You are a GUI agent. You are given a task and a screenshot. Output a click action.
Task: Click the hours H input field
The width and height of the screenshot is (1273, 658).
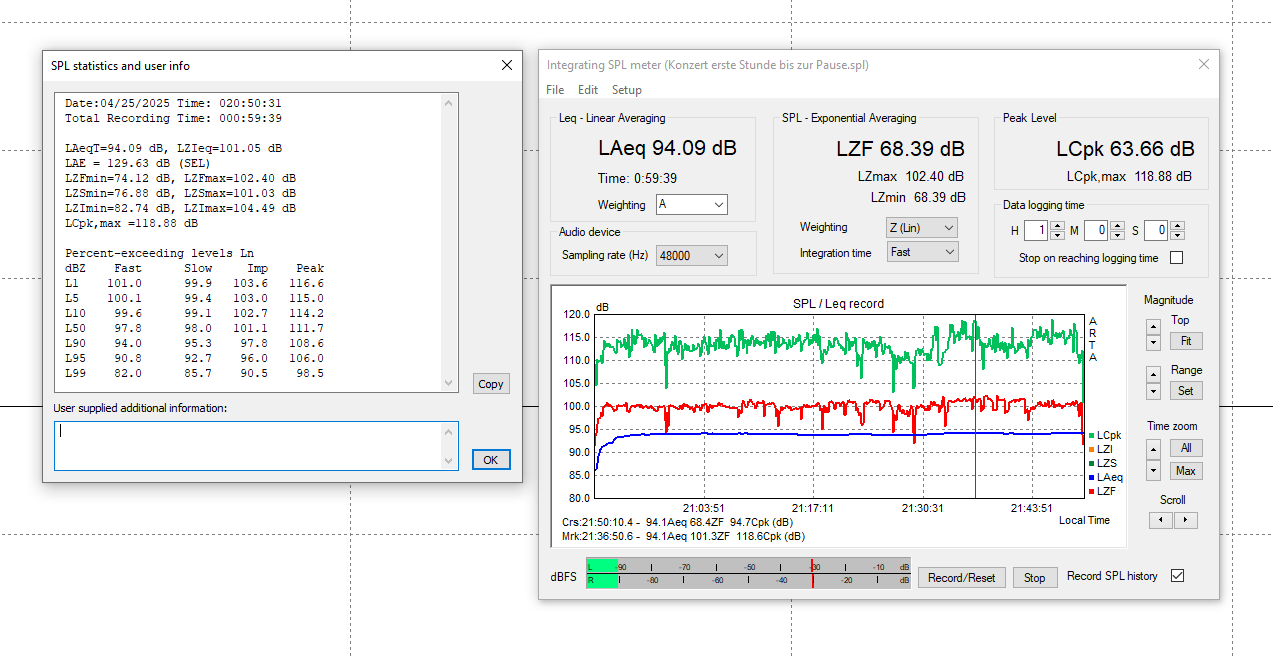(x=1037, y=231)
